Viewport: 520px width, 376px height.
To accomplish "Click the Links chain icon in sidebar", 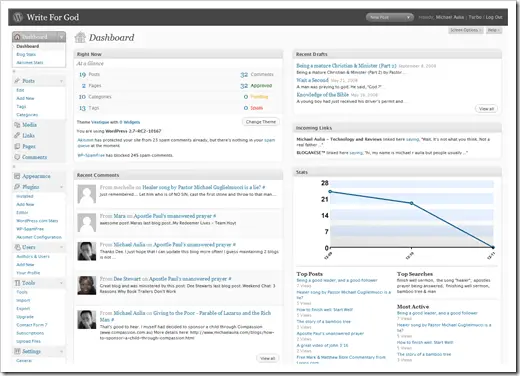I will 17,135.
